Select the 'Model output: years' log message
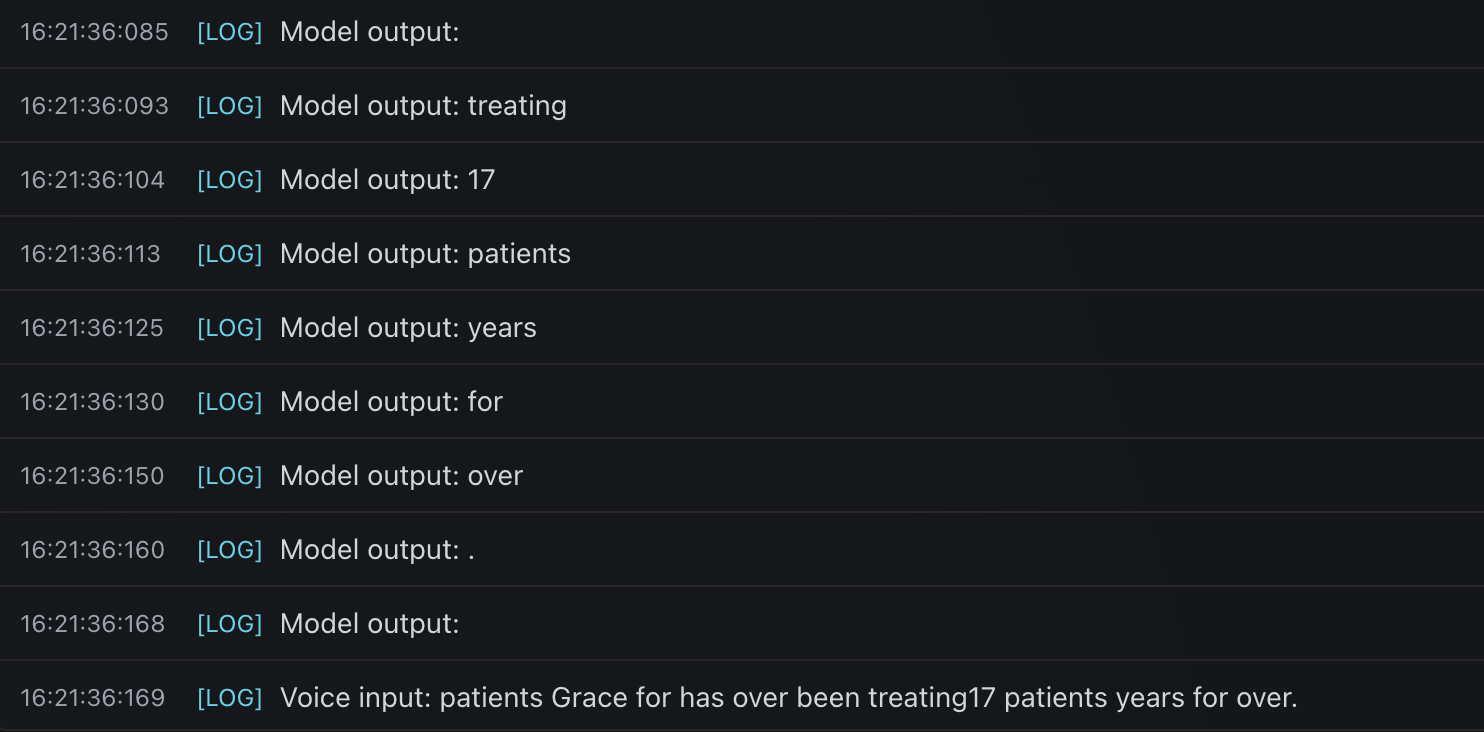1484x732 pixels. (408, 328)
